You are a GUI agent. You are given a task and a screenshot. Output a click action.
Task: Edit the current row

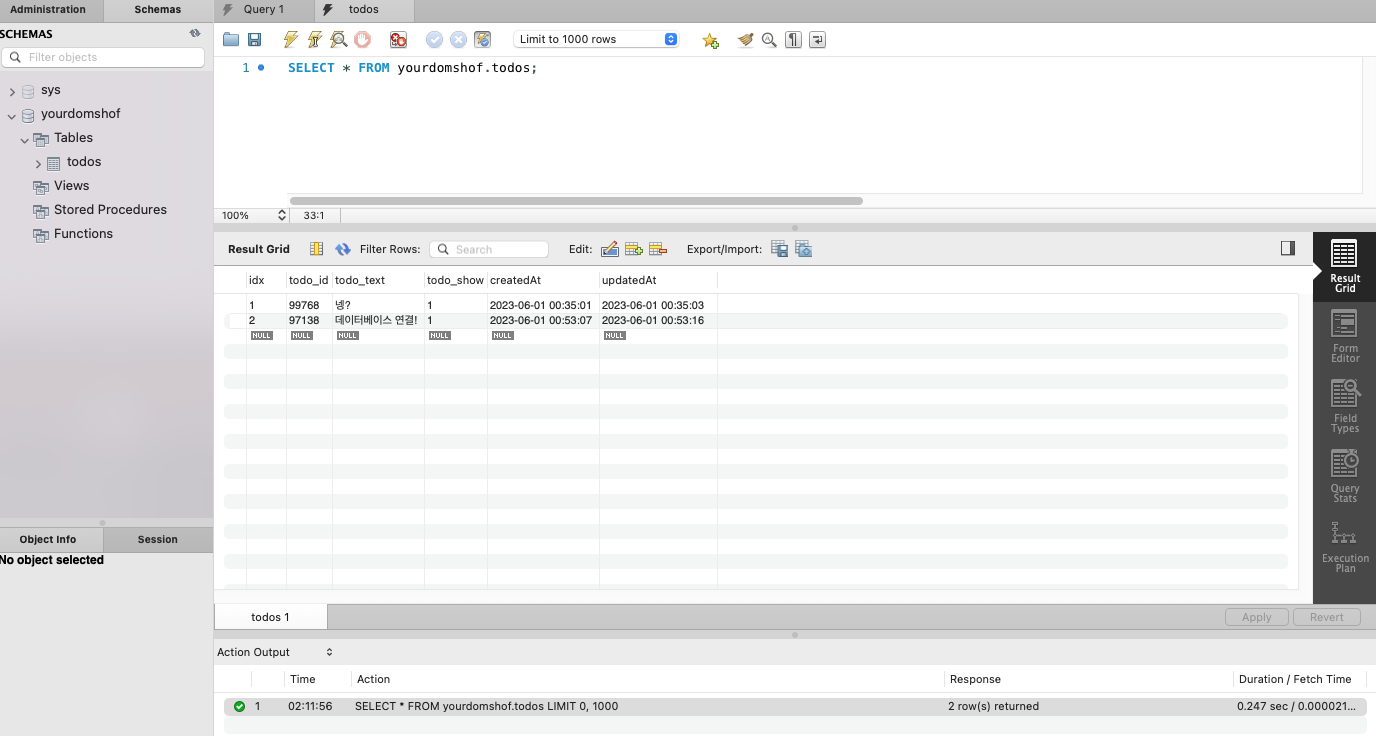pos(609,249)
